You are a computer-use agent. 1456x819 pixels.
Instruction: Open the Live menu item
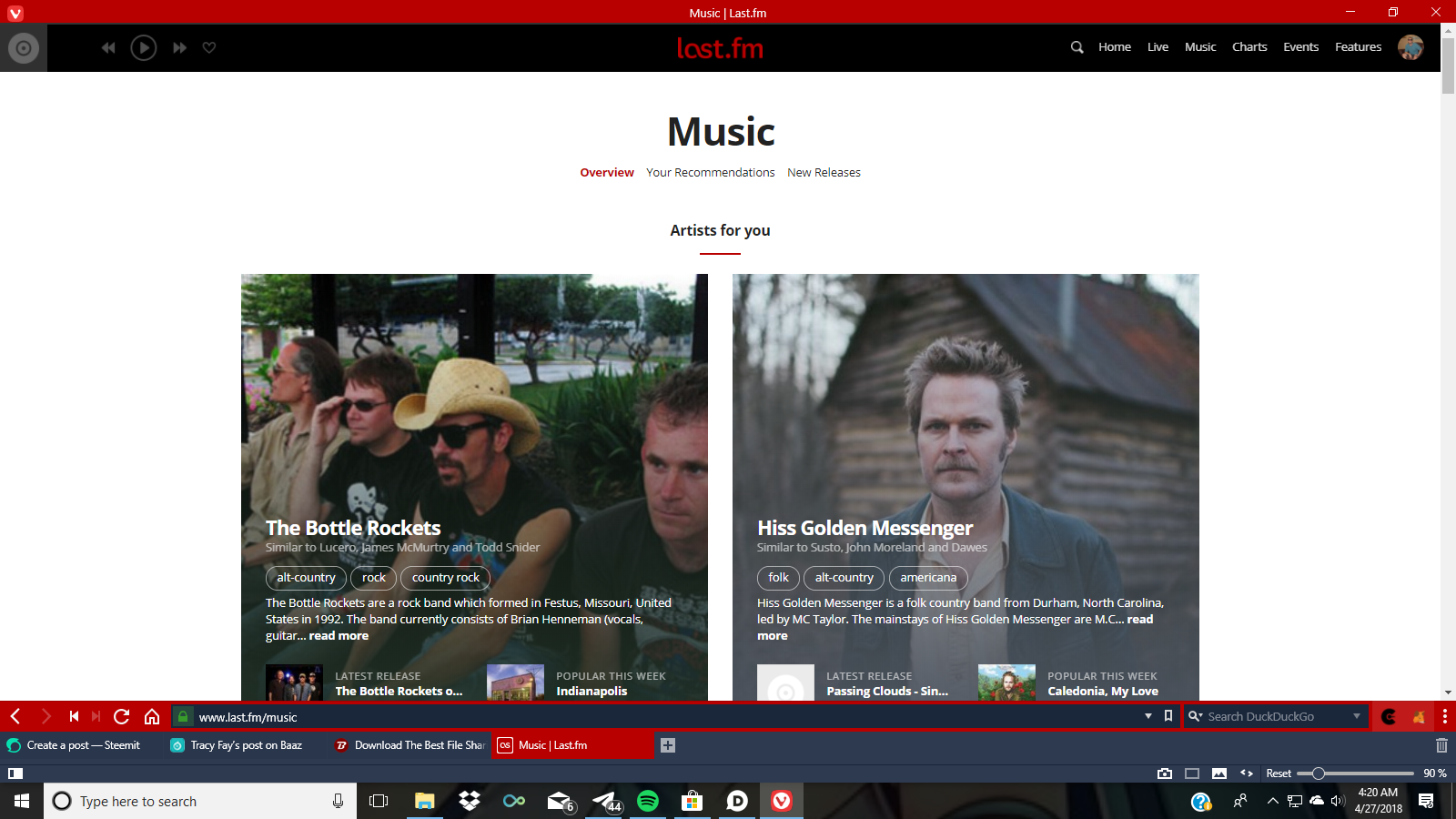pos(1158,47)
